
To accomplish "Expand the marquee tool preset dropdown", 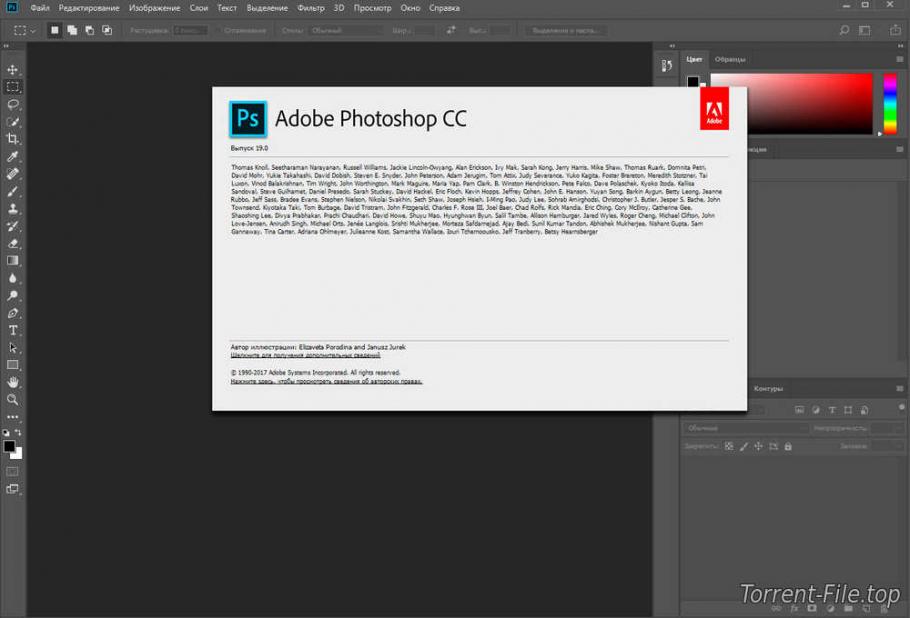I will (x=23, y=30).
